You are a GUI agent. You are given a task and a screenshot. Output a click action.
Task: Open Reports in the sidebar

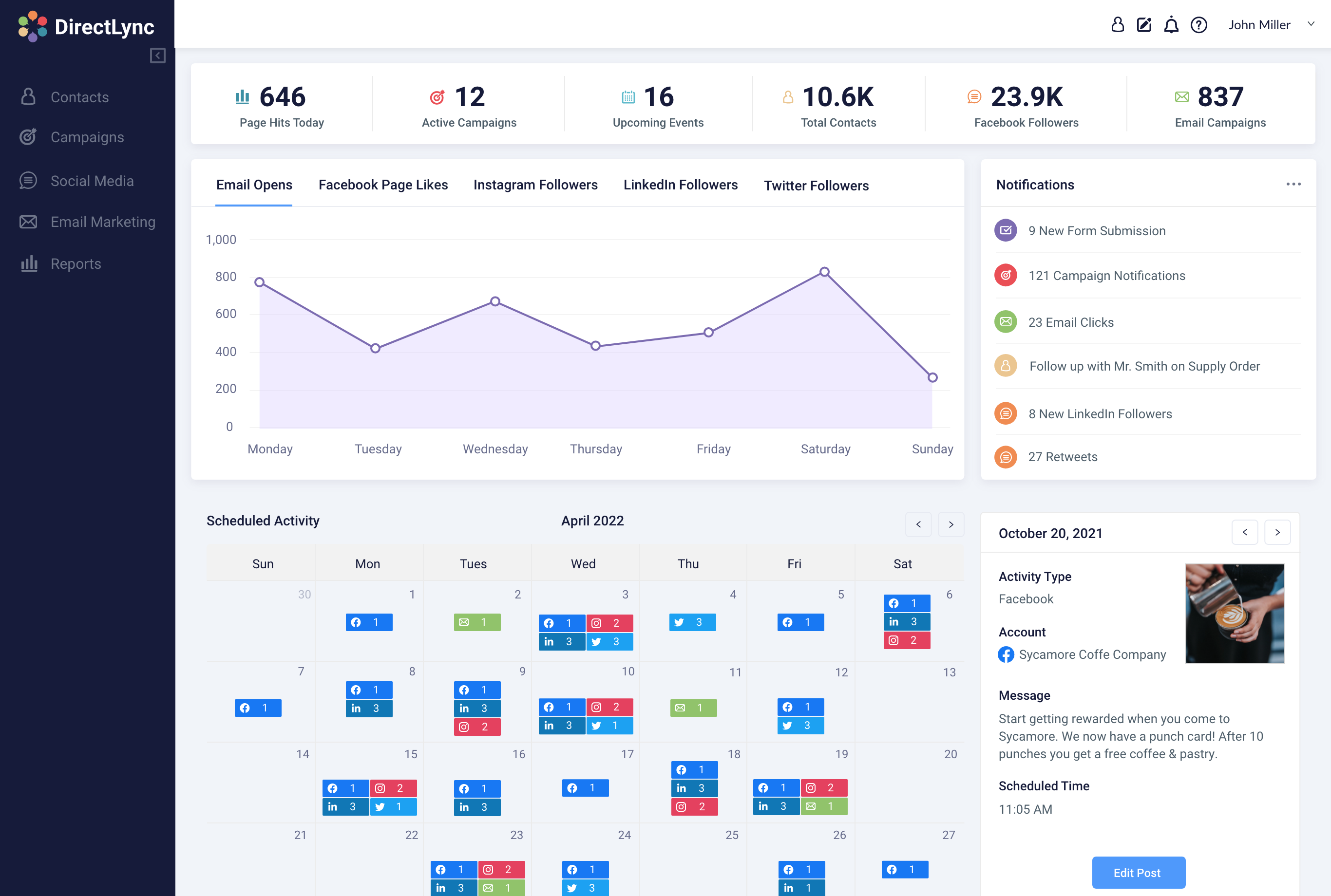[76, 264]
